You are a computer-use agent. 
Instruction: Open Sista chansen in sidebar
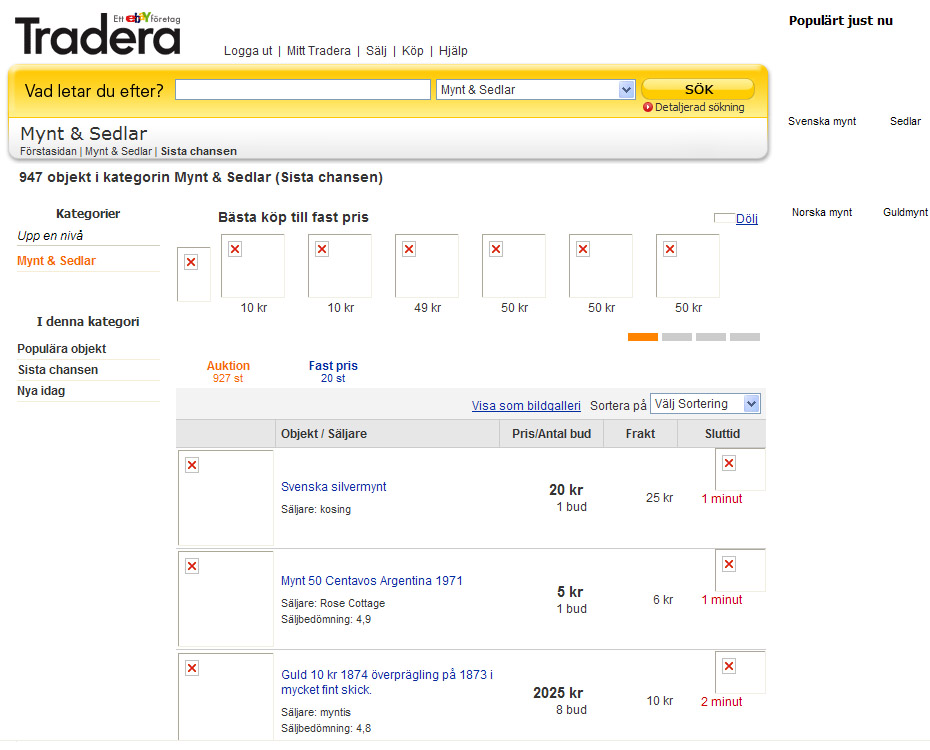(x=58, y=370)
